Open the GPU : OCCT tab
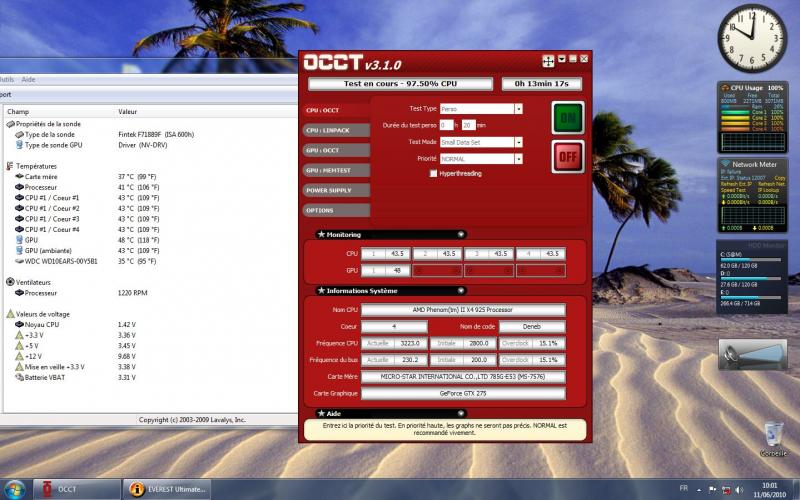The image size is (800, 500). click(x=336, y=150)
